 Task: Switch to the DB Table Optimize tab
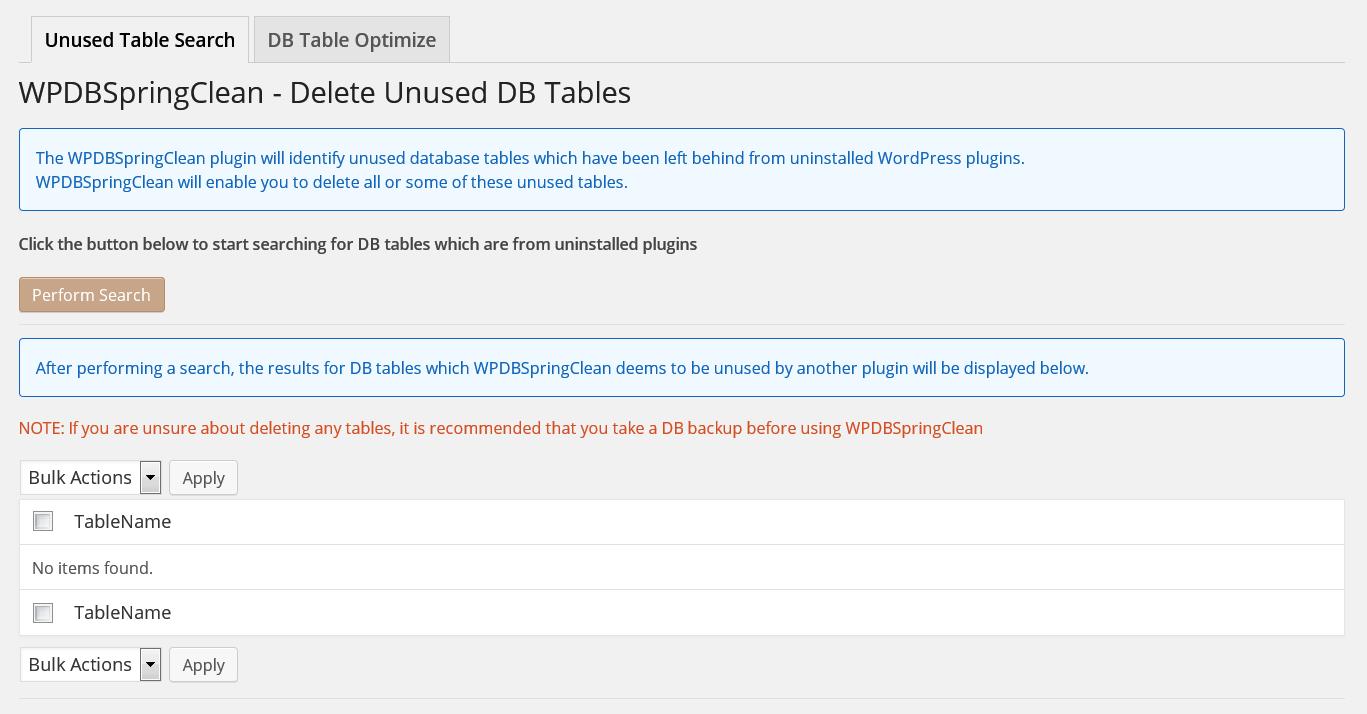pos(351,40)
